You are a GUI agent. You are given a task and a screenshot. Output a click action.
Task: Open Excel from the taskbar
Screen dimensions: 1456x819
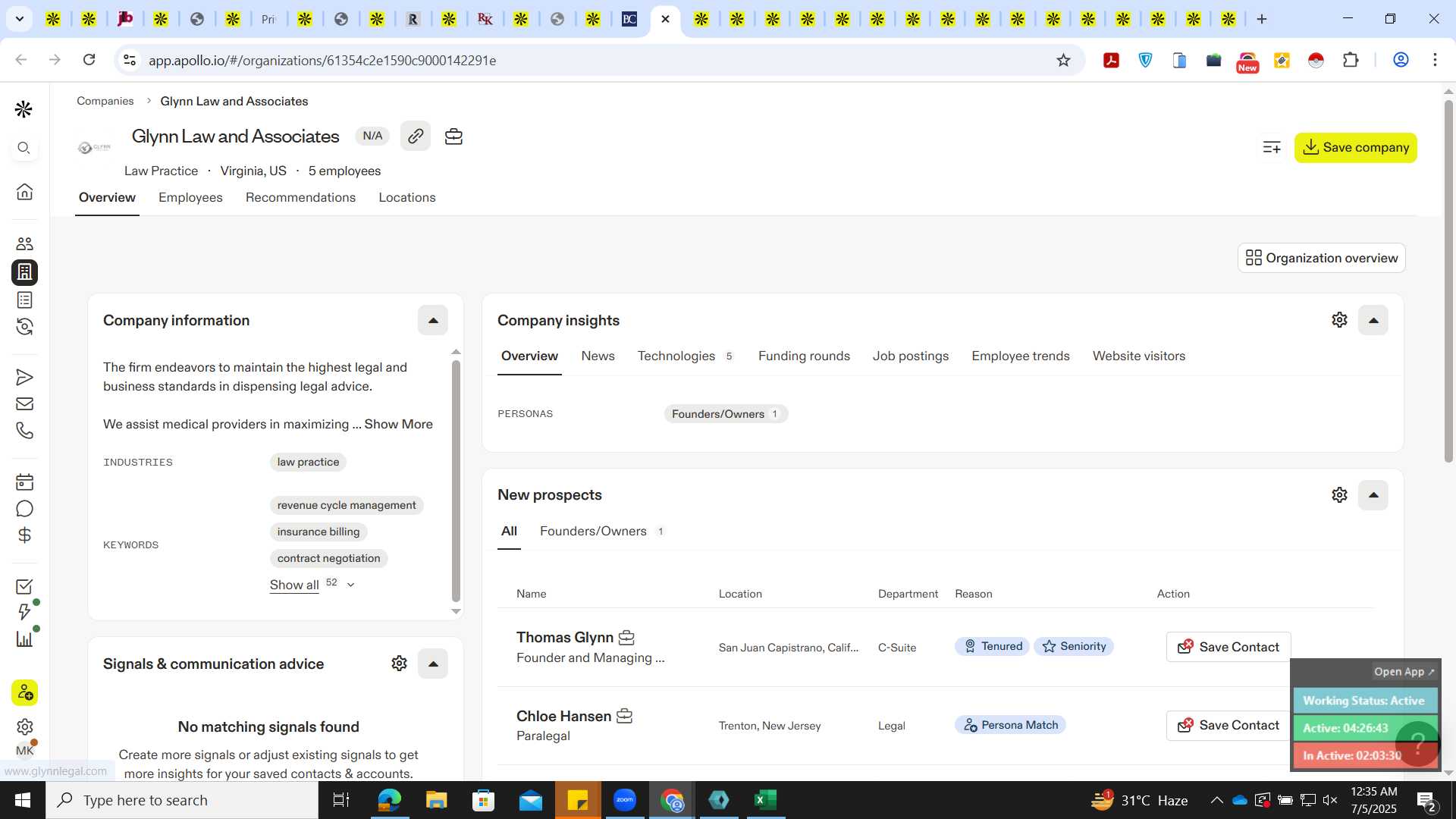tap(765, 800)
